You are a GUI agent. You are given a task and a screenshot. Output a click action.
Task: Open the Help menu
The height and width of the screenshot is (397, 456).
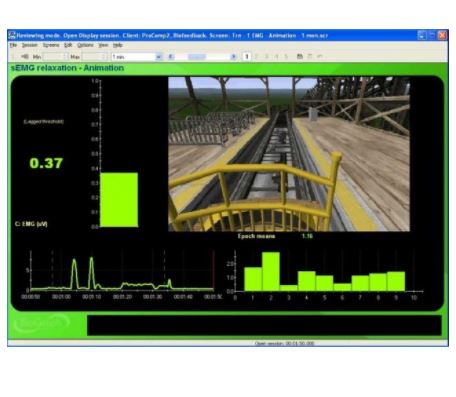117,45
